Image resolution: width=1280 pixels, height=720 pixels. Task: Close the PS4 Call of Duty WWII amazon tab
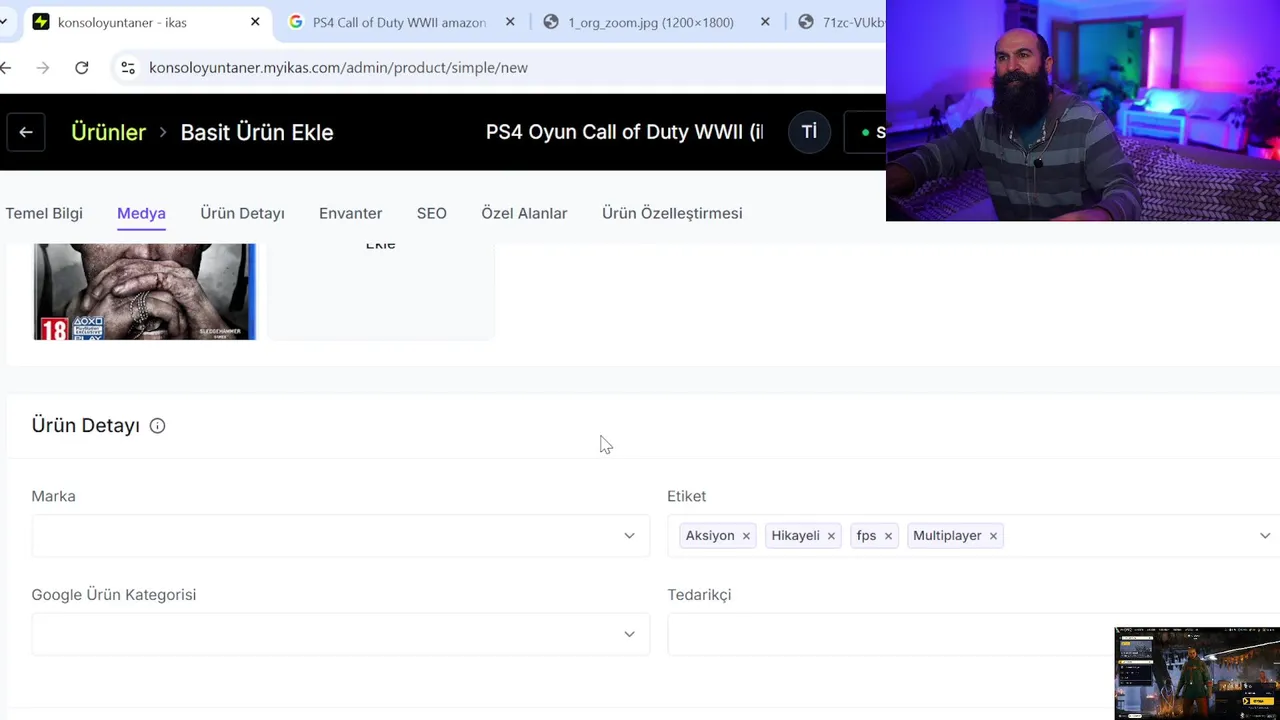[510, 22]
